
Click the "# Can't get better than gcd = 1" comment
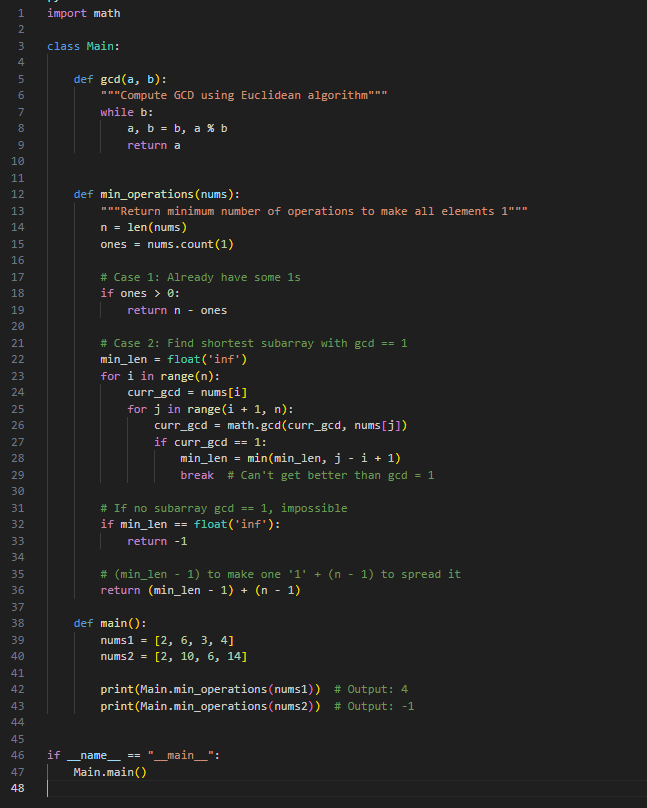331,475
